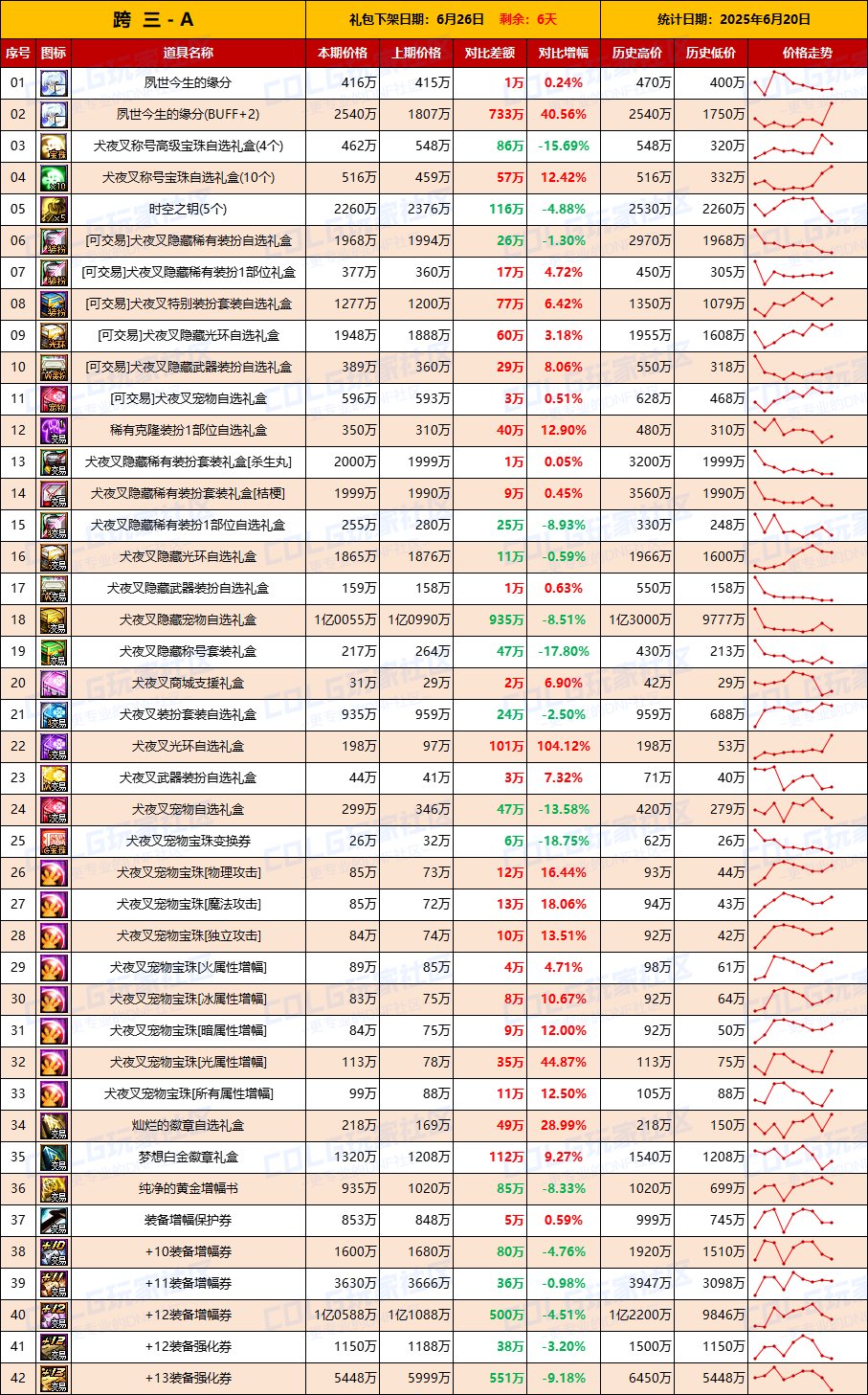Click the icon for 纯净的黄金增幅书
The image size is (868, 1395).
click(54, 1189)
